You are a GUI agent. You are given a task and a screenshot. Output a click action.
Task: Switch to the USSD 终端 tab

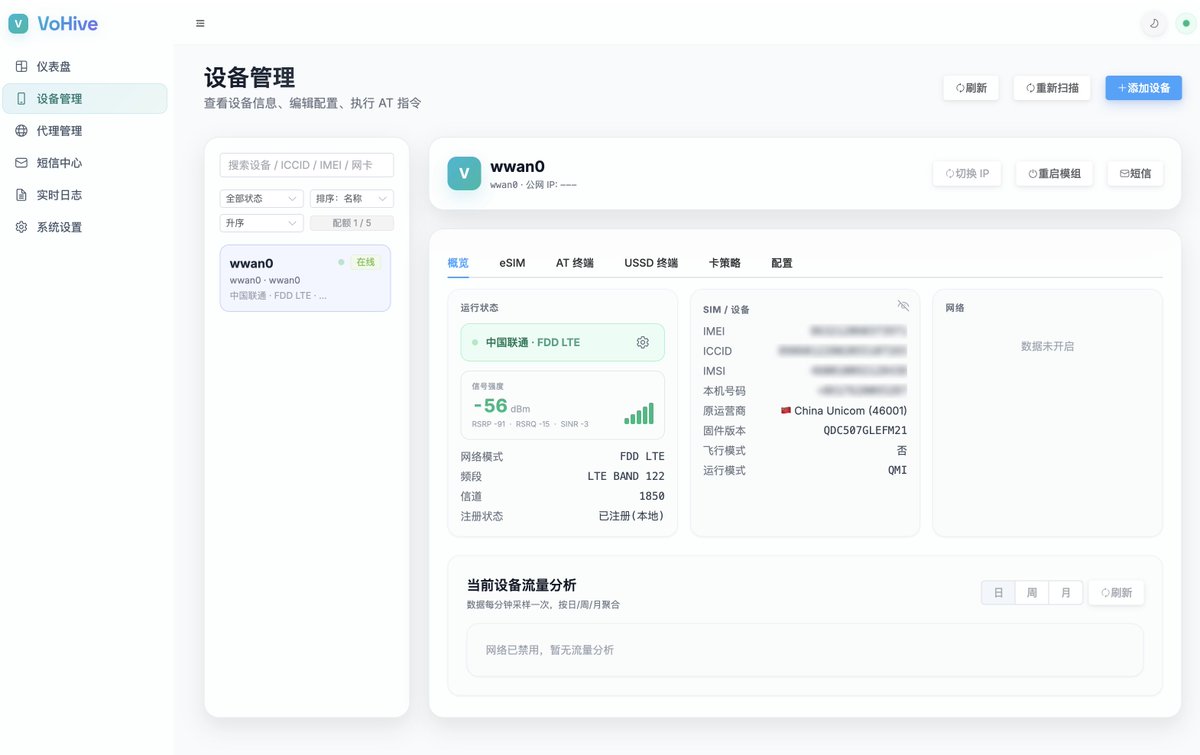point(651,263)
